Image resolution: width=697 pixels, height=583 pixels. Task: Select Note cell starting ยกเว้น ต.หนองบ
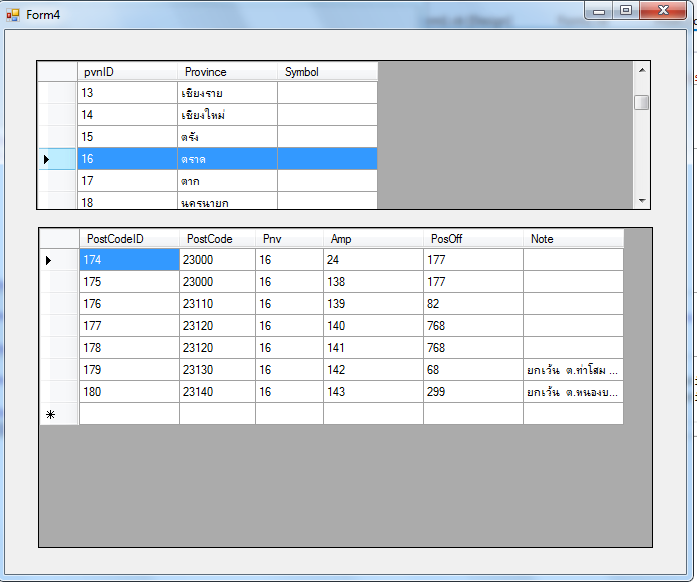click(573, 391)
